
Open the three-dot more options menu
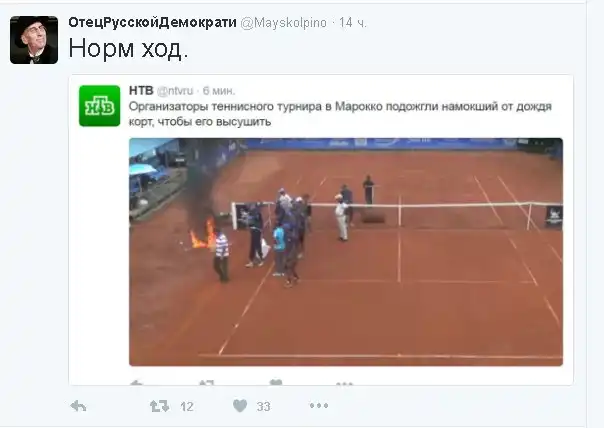319,405
